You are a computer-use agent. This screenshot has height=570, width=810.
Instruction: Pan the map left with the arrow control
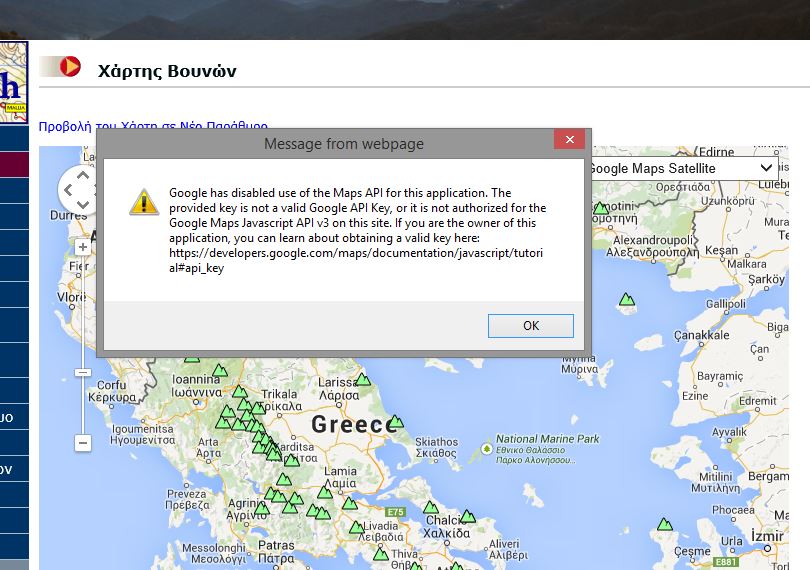[x=67, y=188]
